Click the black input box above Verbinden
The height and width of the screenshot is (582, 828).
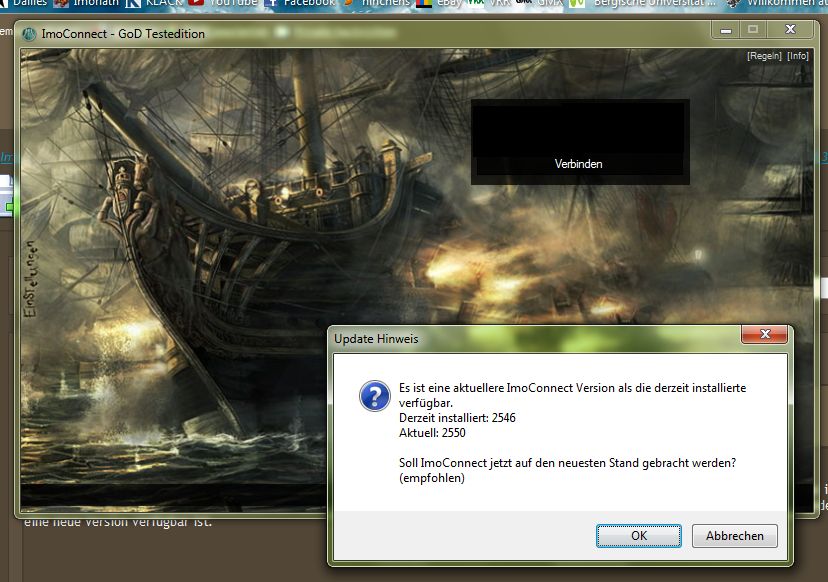pyautogui.click(x=579, y=127)
